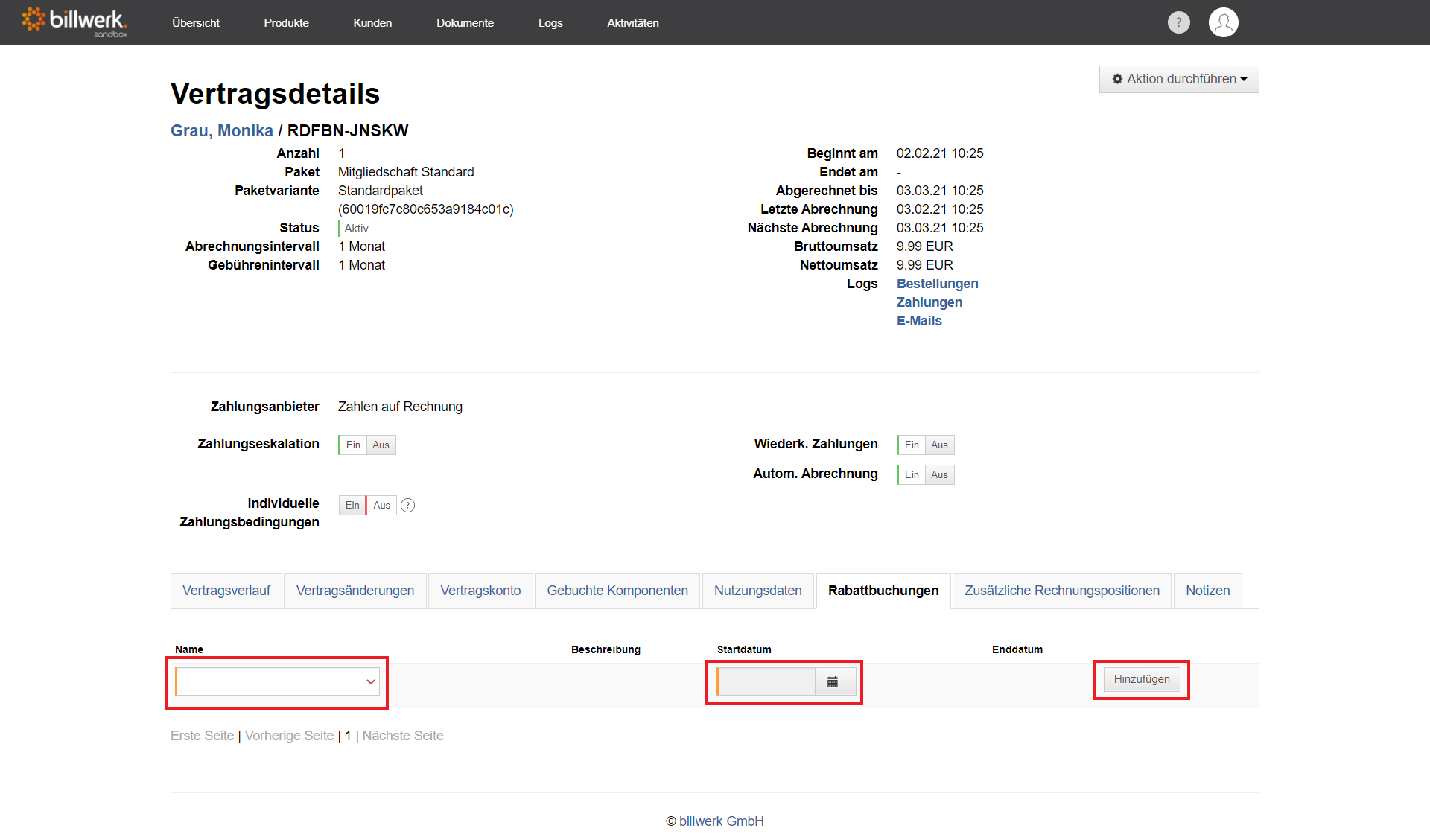Open the Dokumente menu

[x=465, y=22]
